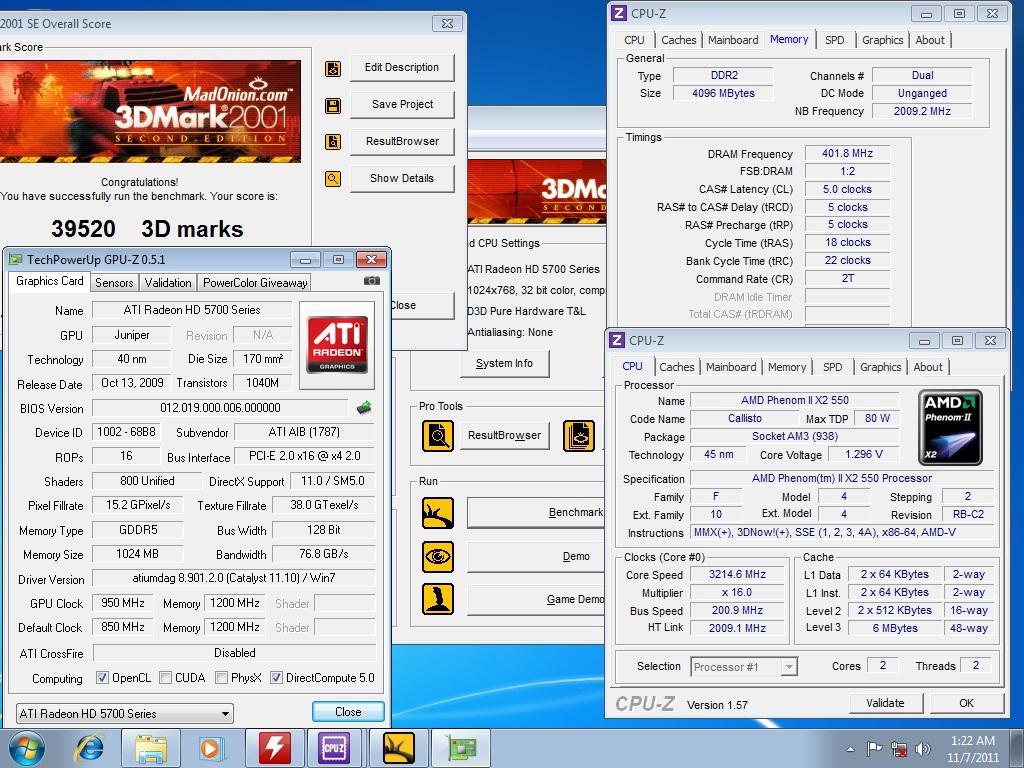Click GPU-Z screenshot camera icon
The height and width of the screenshot is (768, 1024).
tap(372, 281)
